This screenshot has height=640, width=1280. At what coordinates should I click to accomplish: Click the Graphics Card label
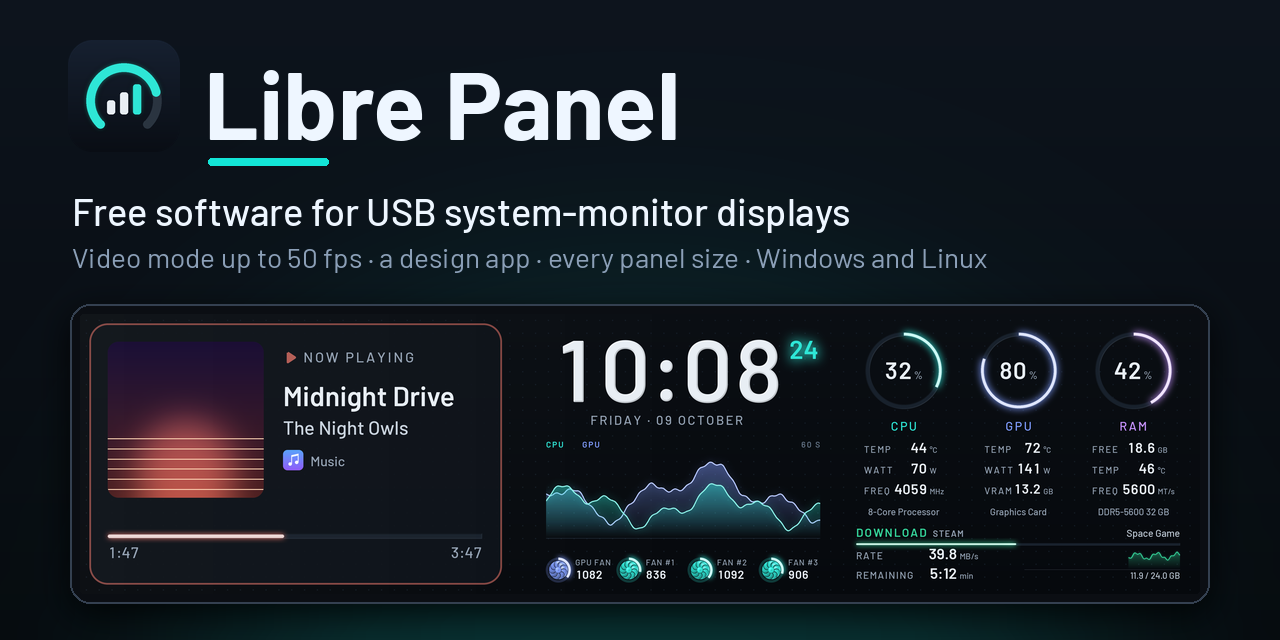pos(1018,512)
